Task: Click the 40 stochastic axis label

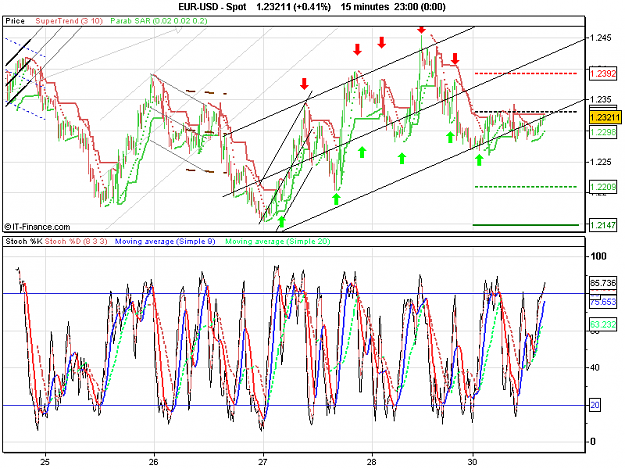Action: pyautogui.click(x=595, y=368)
